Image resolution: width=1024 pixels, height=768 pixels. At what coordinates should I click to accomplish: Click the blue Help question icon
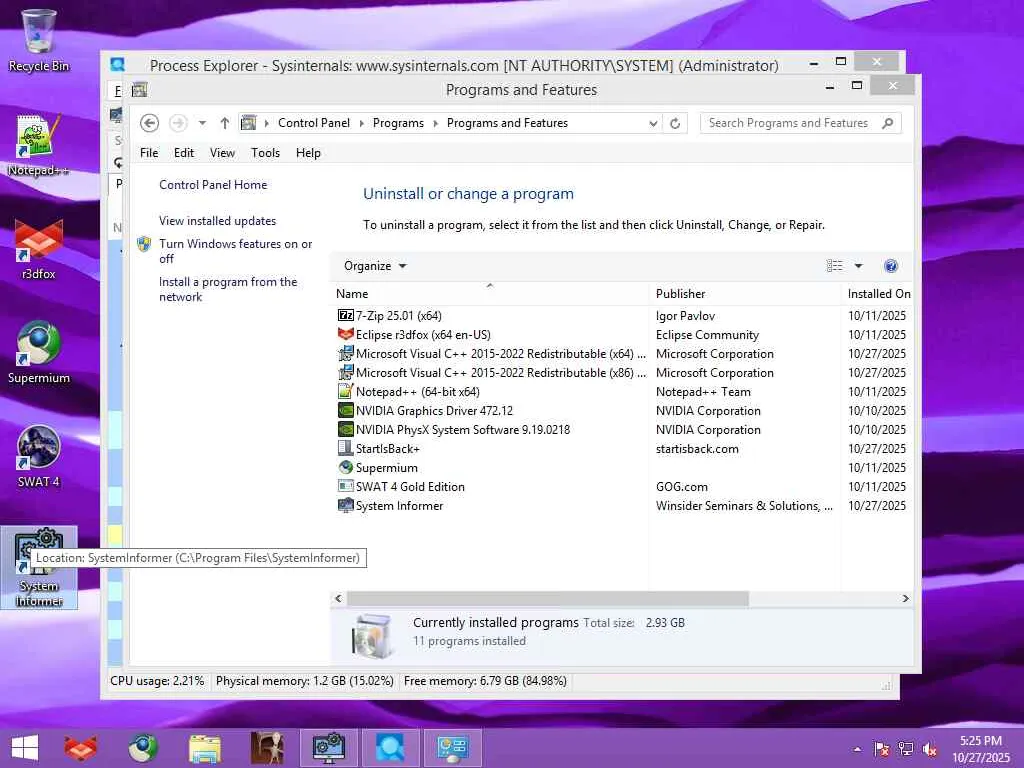pyautogui.click(x=890, y=266)
